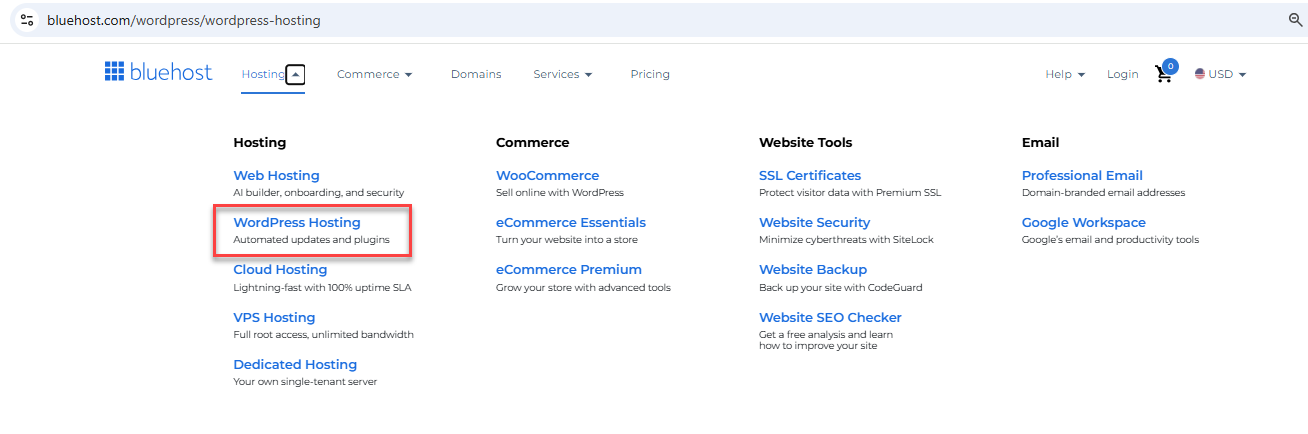Go to VPS Hosting

[274, 317]
